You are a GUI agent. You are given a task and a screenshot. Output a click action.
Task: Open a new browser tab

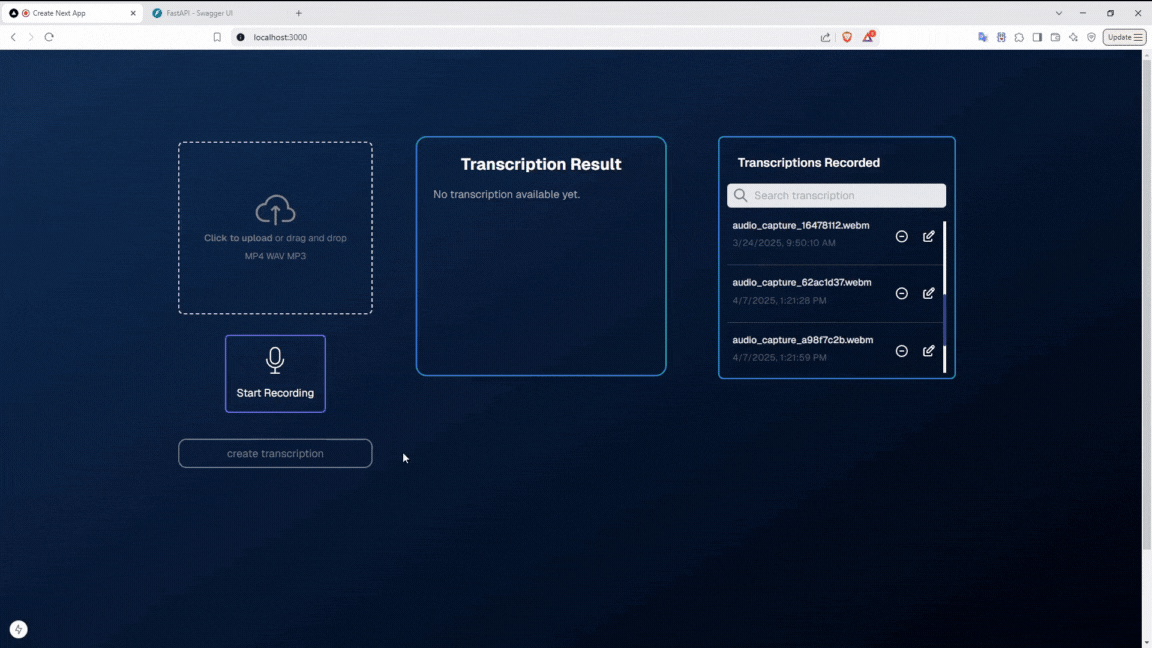(x=298, y=13)
